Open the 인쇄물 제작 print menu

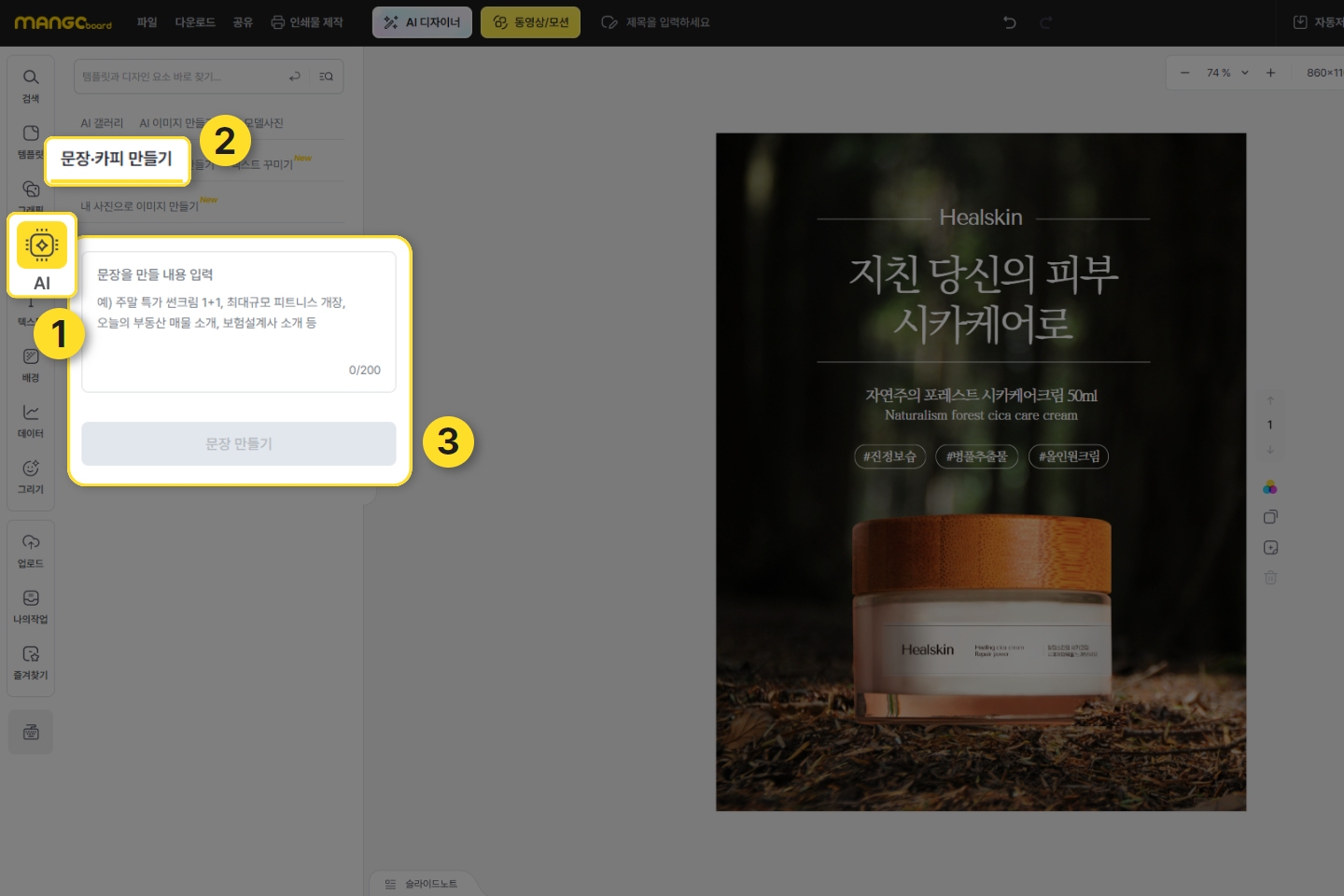point(307,22)
